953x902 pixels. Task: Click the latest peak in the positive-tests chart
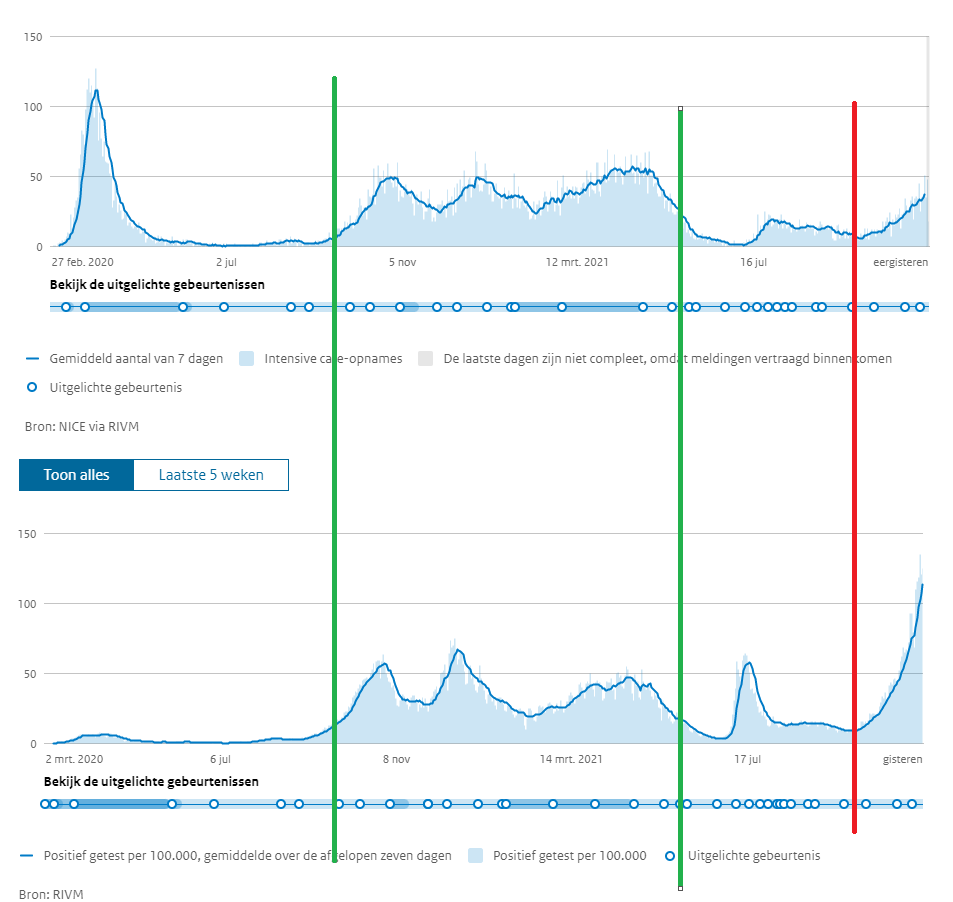(x=921, y=585)
